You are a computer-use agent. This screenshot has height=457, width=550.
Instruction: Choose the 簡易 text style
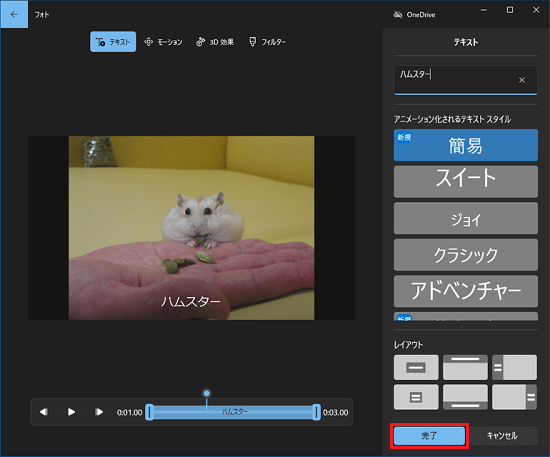(465, 145)
